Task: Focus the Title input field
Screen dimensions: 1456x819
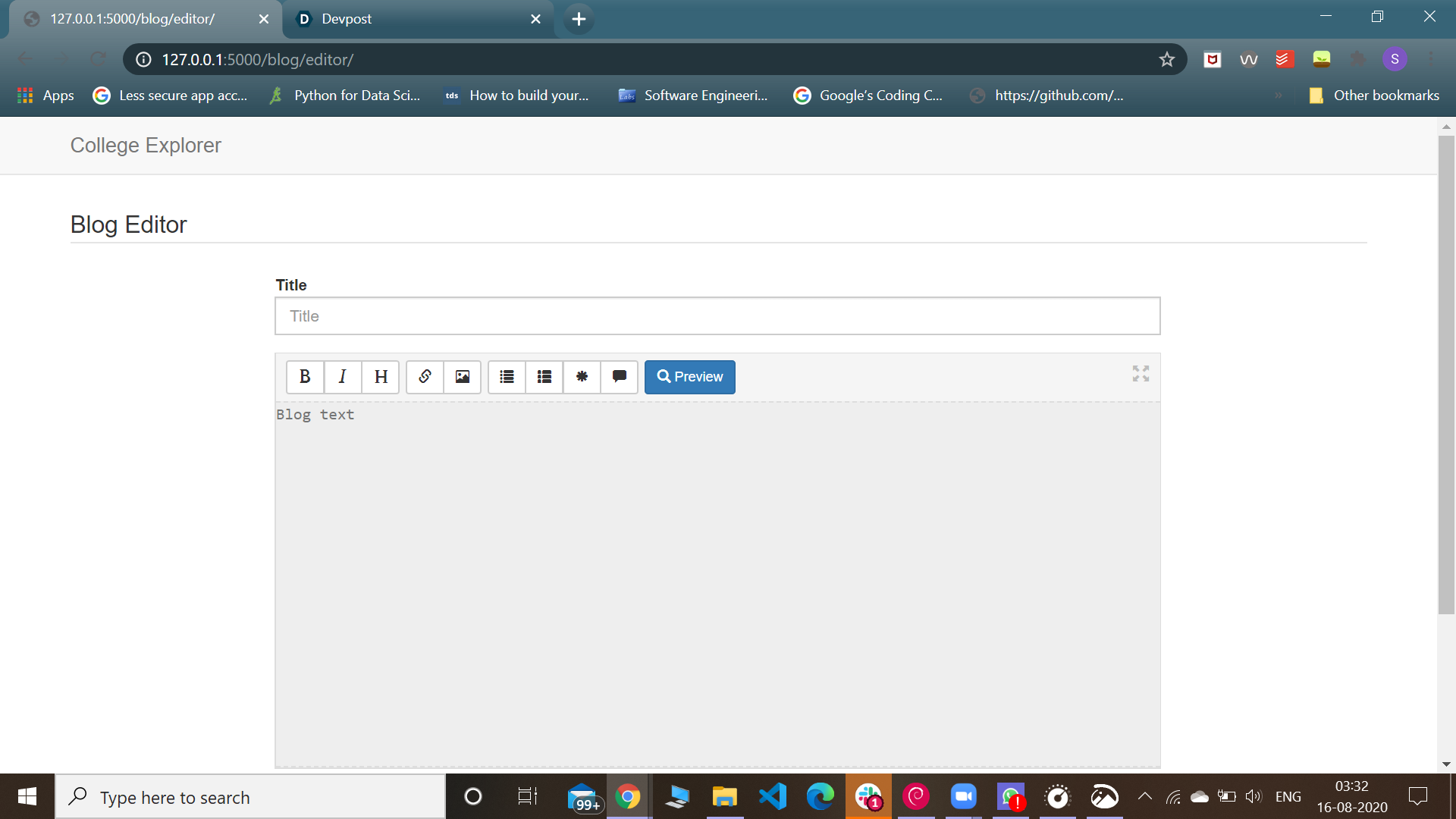Action: click(x=717, y=316)
